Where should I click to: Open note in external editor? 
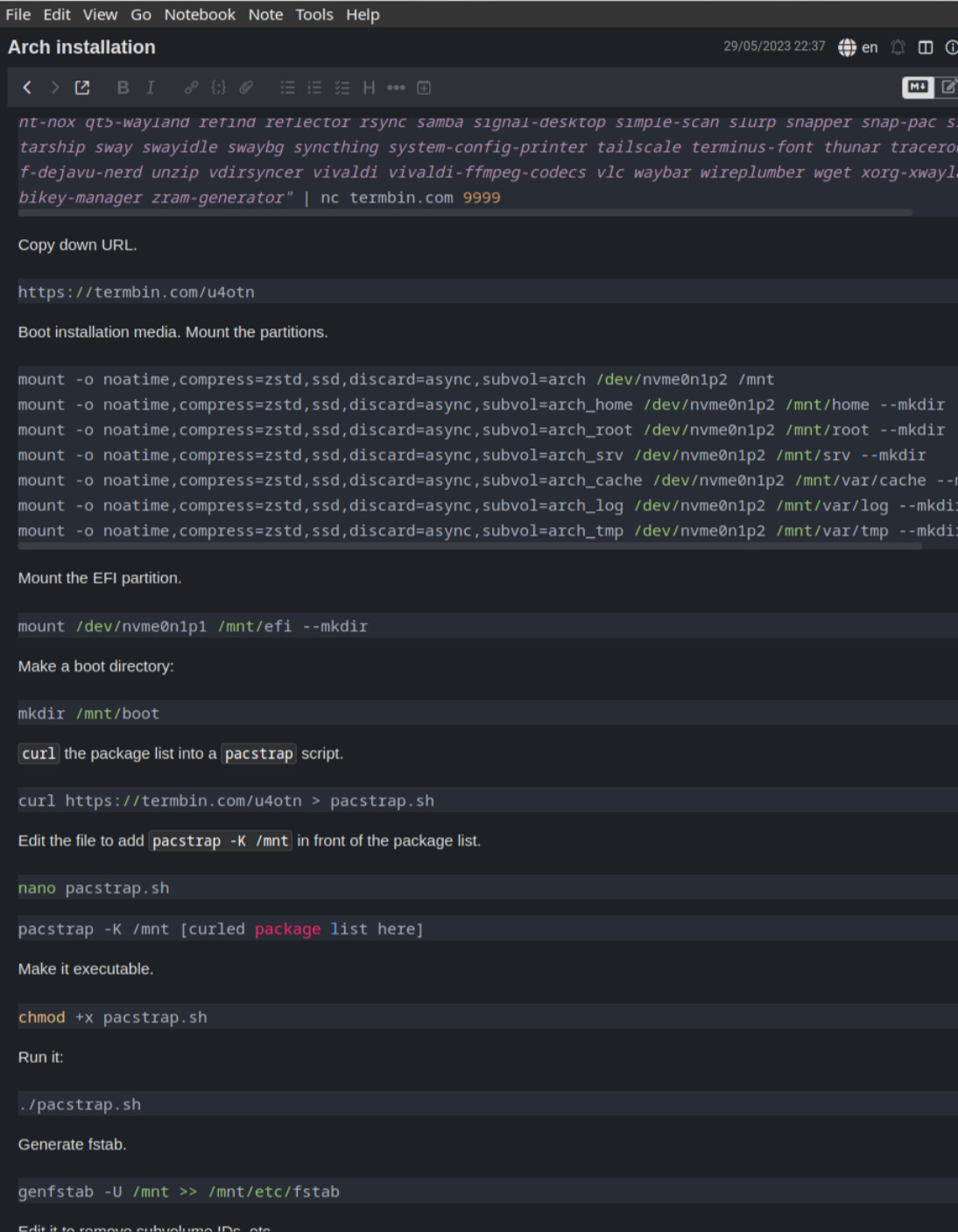[82, 88]
